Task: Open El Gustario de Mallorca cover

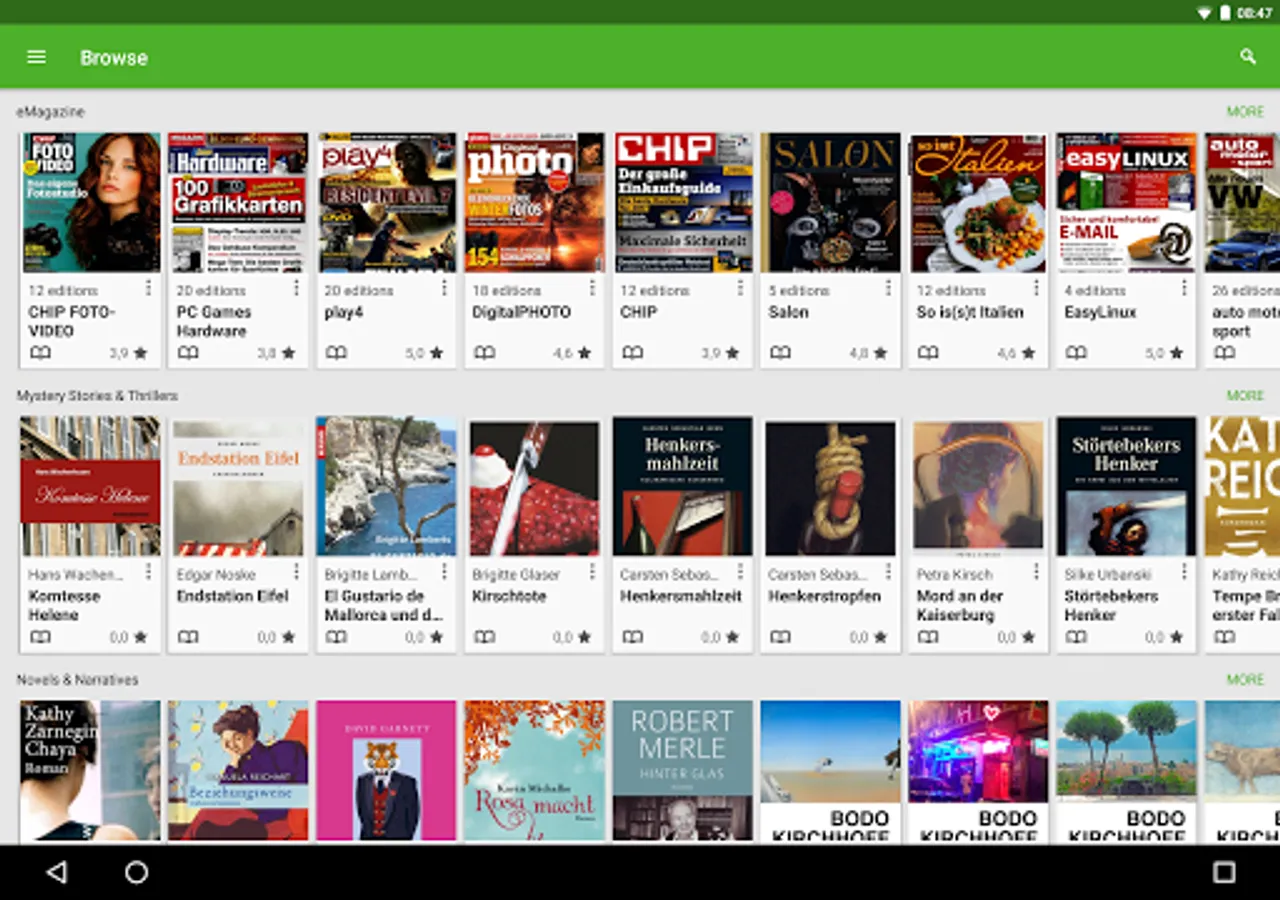Action: 386,486
